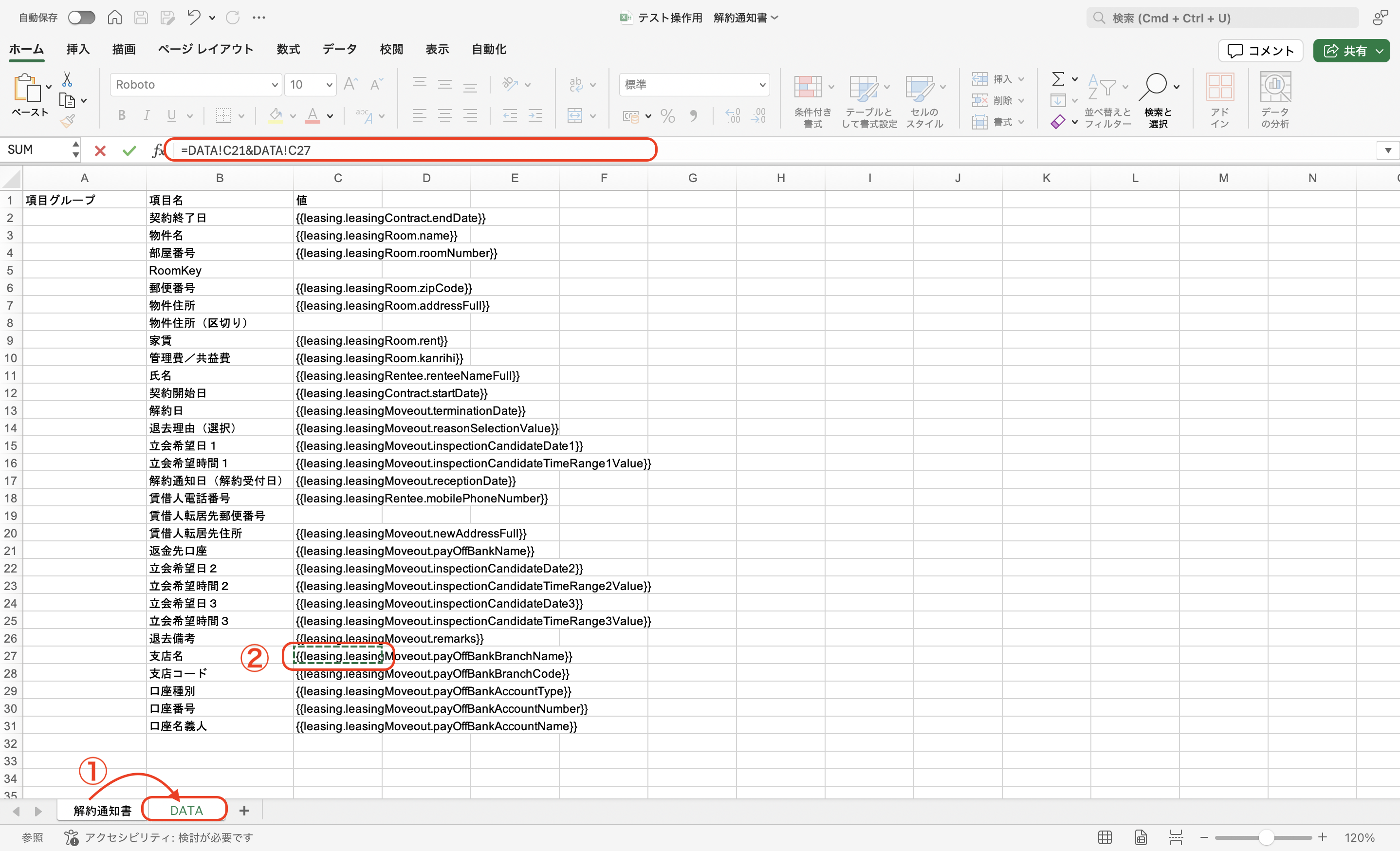Toggle Italic formatting

point(147,115)
